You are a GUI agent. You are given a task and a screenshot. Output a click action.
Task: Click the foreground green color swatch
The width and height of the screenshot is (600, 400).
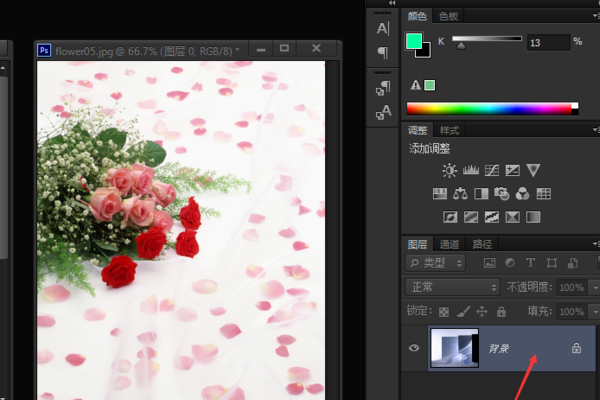tap(414, 41)
